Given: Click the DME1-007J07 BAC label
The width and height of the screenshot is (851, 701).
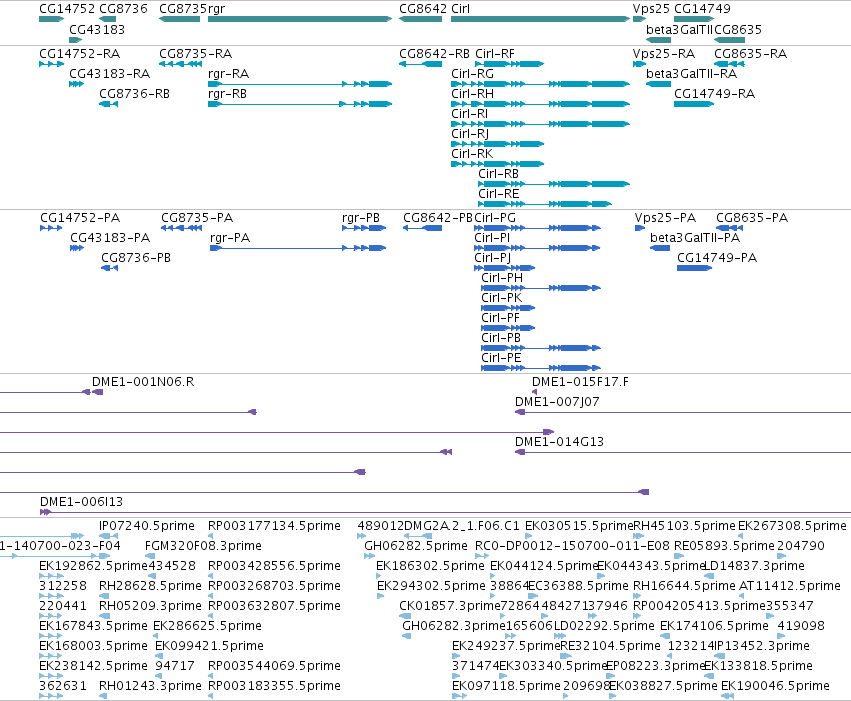Looking at the screenshot, I should (x=557, y=403).
